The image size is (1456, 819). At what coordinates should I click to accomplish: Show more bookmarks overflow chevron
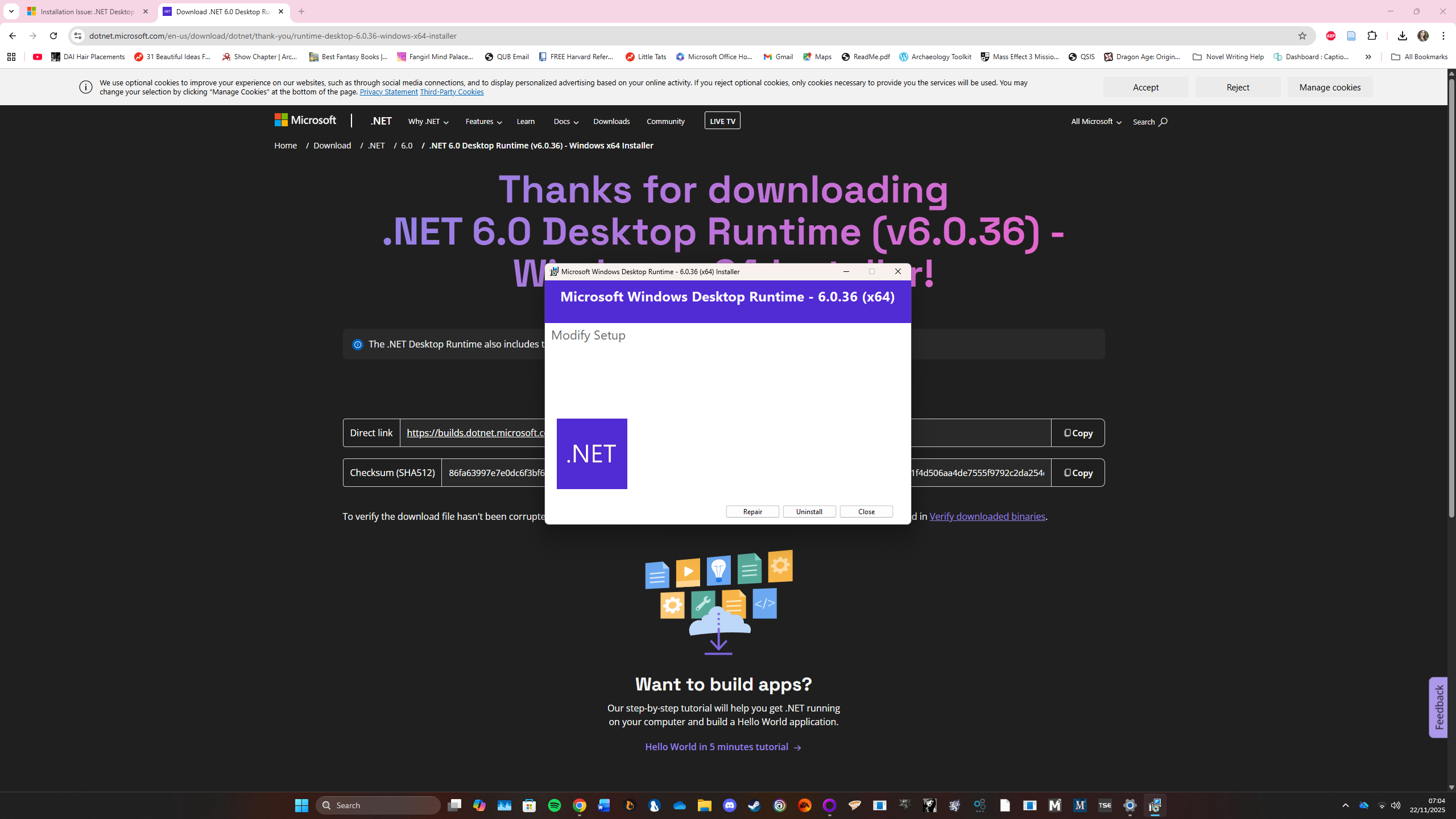[1368, 57]
